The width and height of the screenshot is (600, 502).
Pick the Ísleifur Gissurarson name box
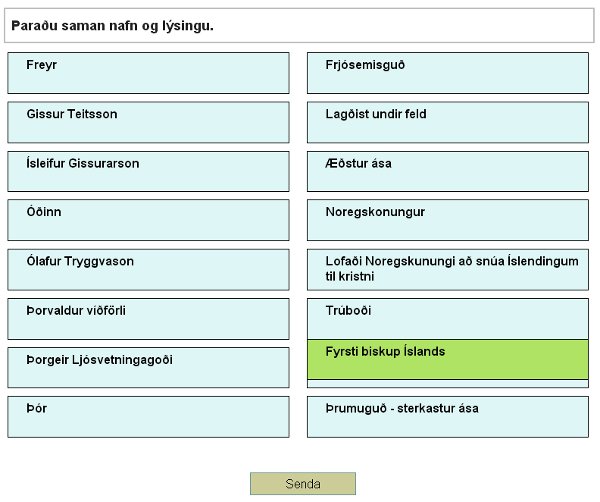[x=148, y=171]
